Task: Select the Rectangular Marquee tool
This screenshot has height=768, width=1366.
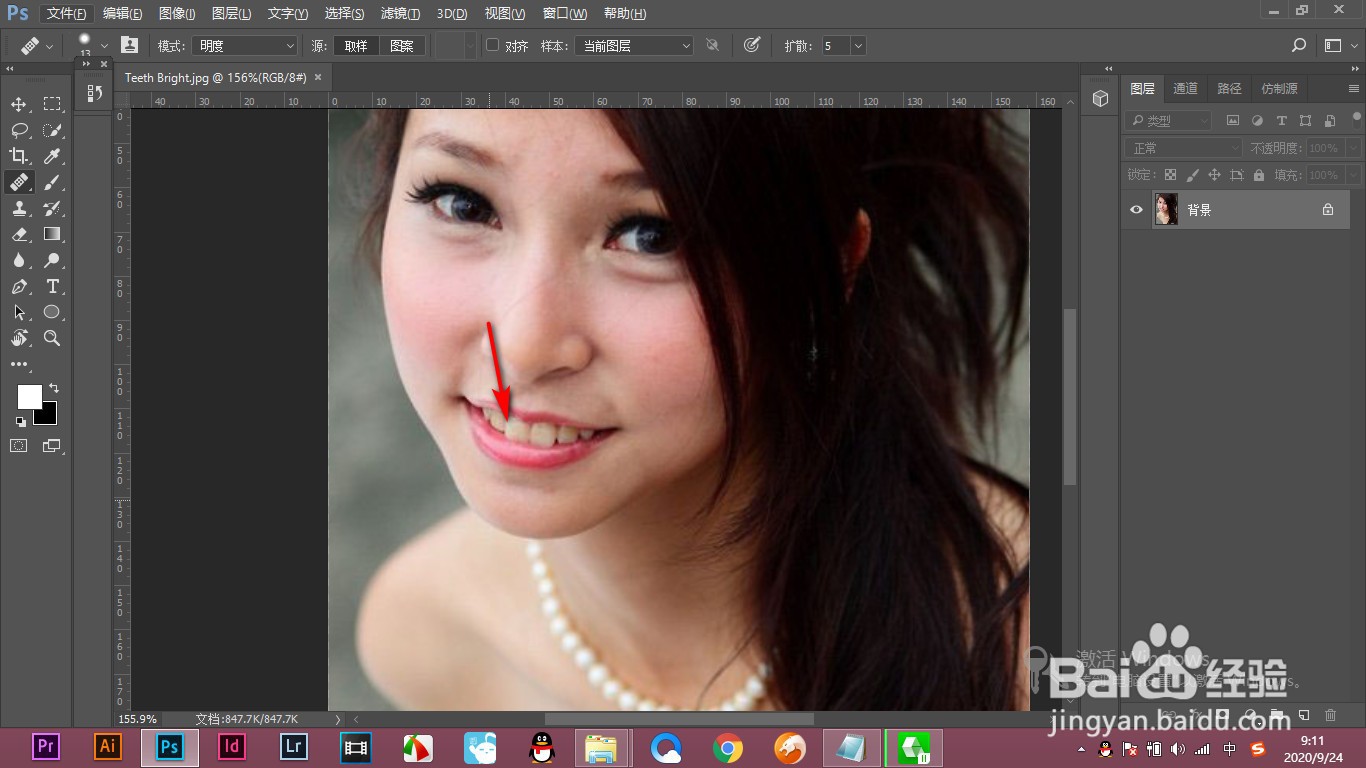Action: tap(52, 104)
